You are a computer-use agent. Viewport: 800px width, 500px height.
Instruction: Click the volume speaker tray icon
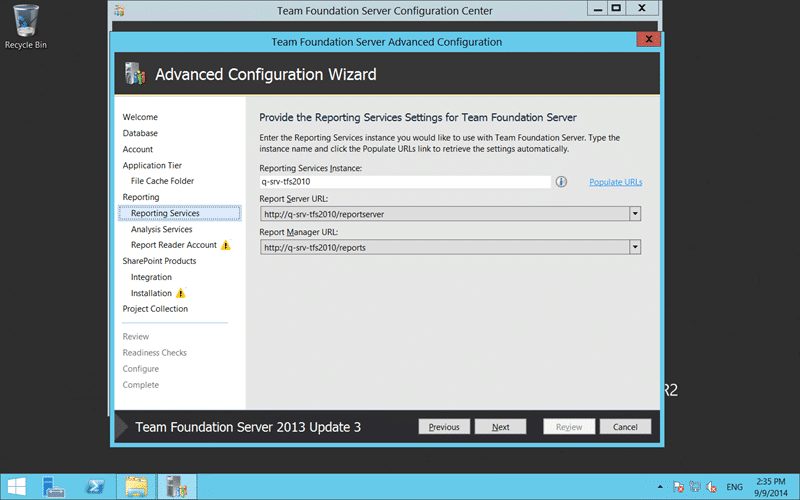pos(711,487)
